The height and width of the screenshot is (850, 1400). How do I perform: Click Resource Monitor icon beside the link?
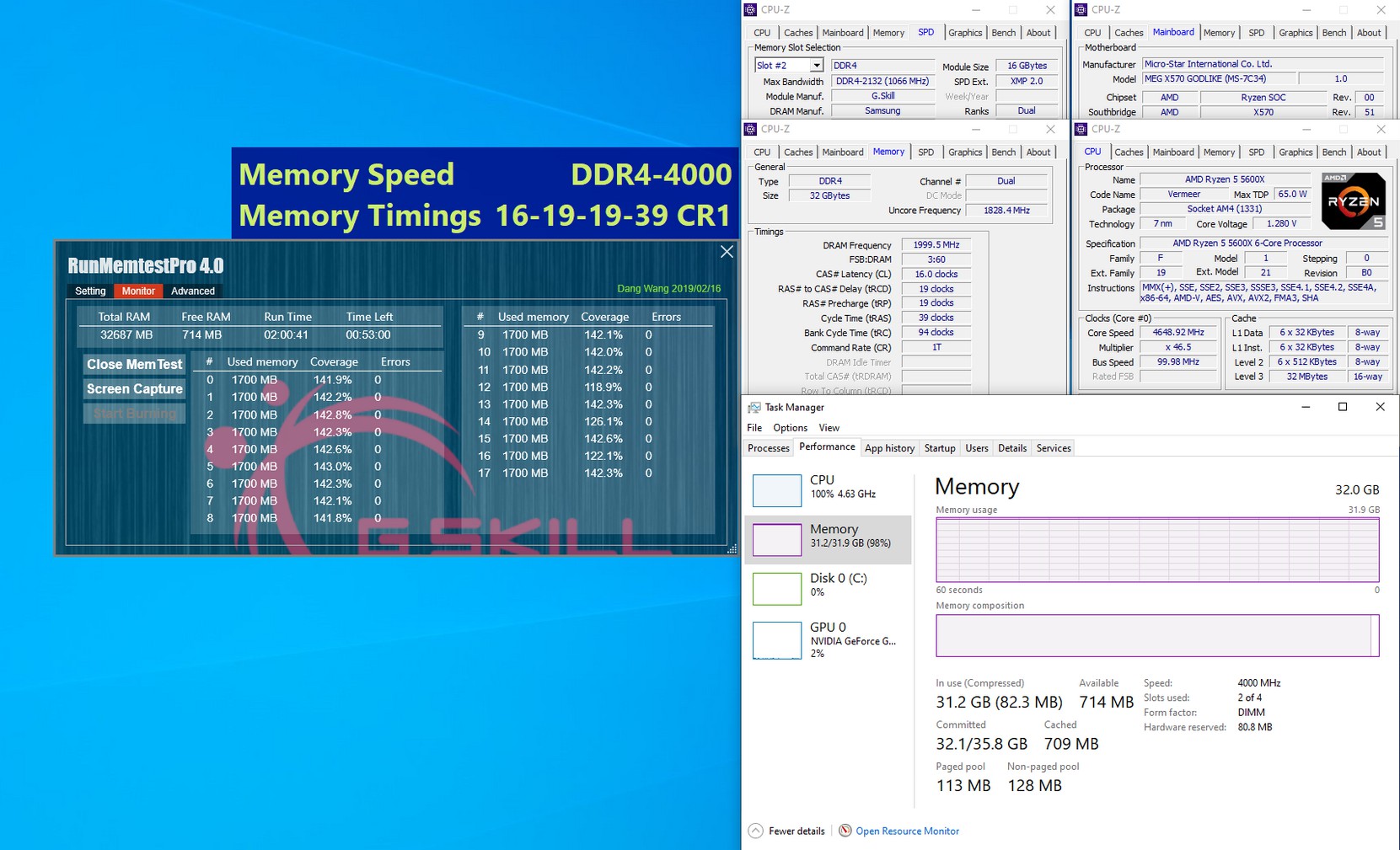point(845,831)
